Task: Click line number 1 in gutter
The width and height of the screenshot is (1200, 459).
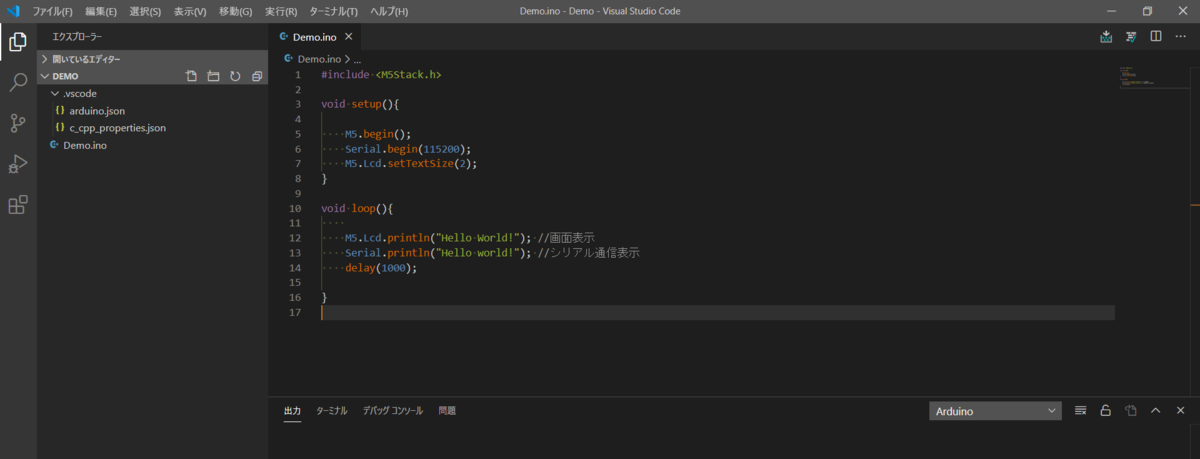Action: click(x=298, y=75)
